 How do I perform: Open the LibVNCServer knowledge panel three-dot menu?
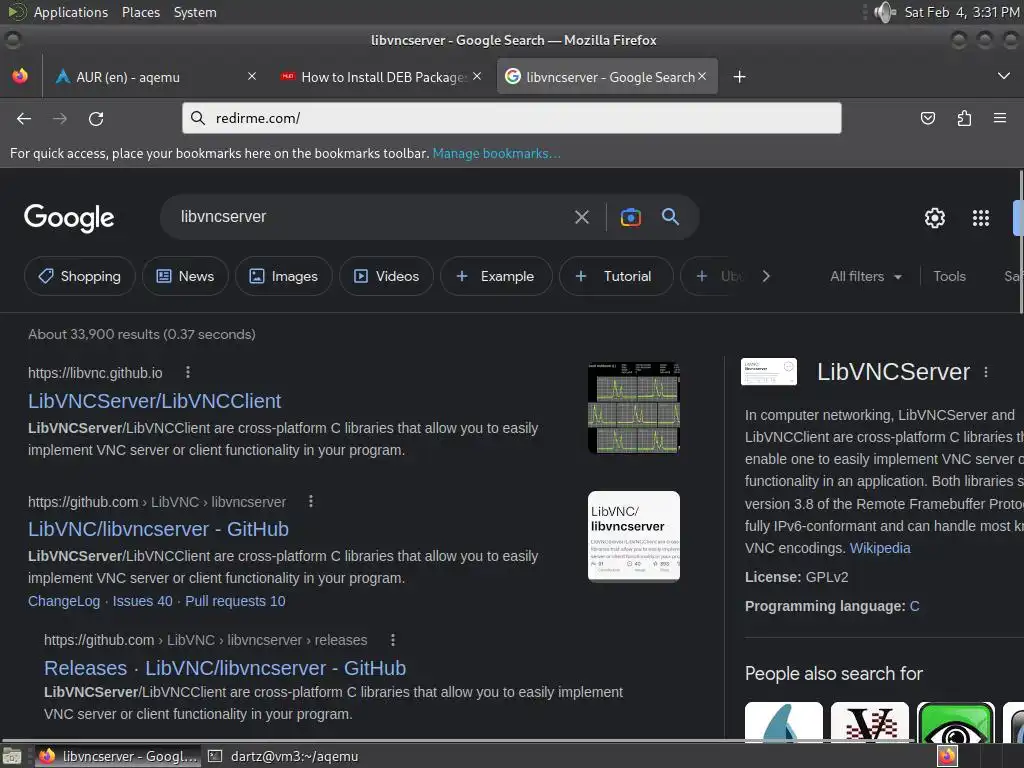tap(986, 372)
